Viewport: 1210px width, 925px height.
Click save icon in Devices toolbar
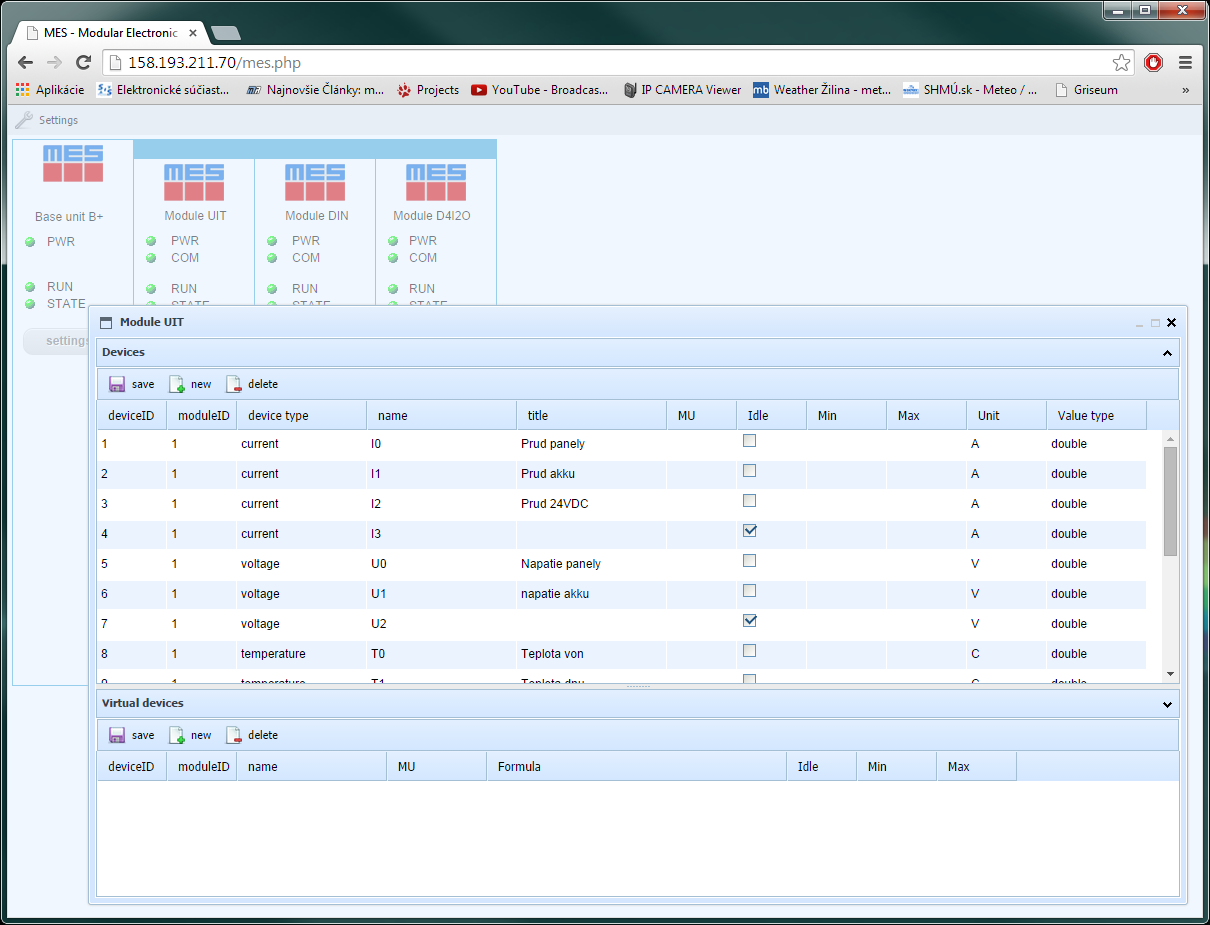click(117, 384)
